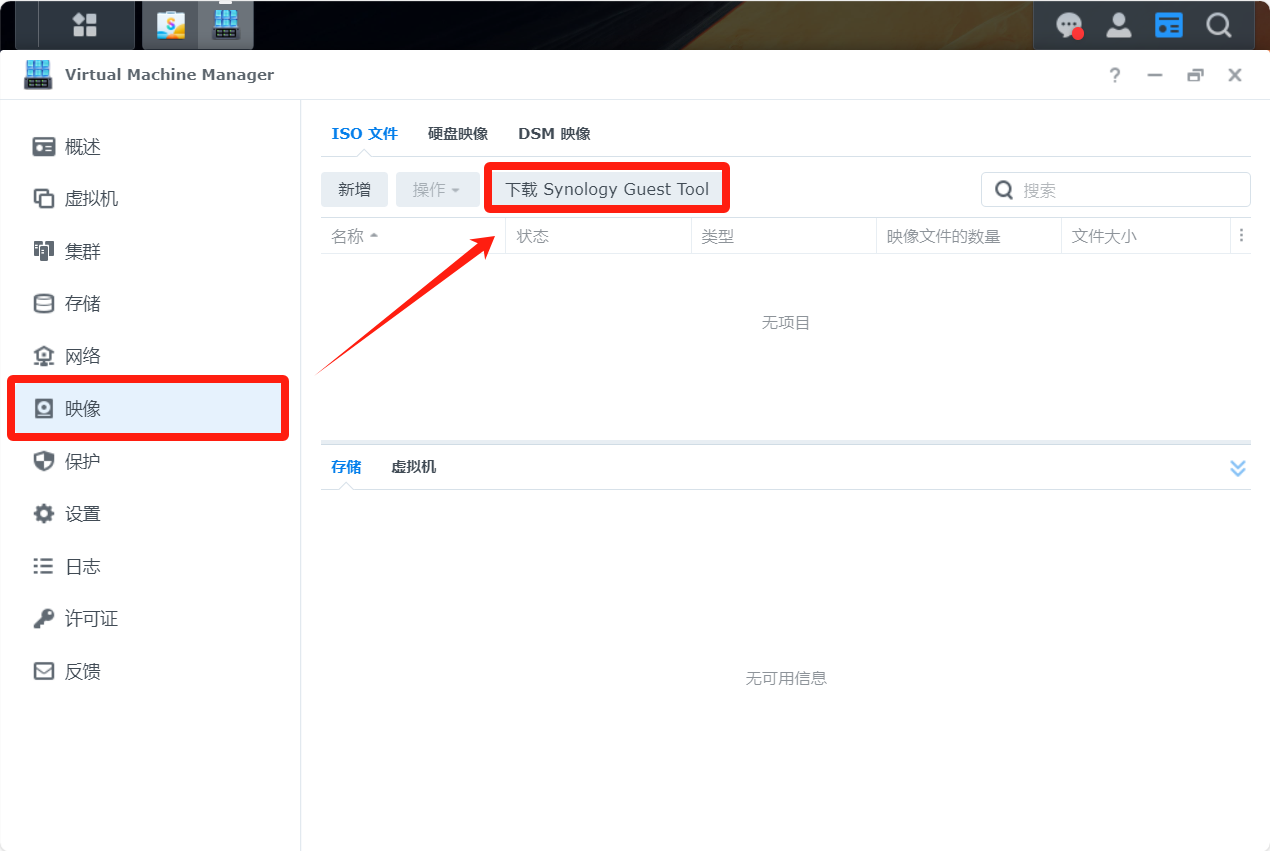Click the Package Center taskbar icon
Screen dimensions: 1270x851
tap(171, 25)
